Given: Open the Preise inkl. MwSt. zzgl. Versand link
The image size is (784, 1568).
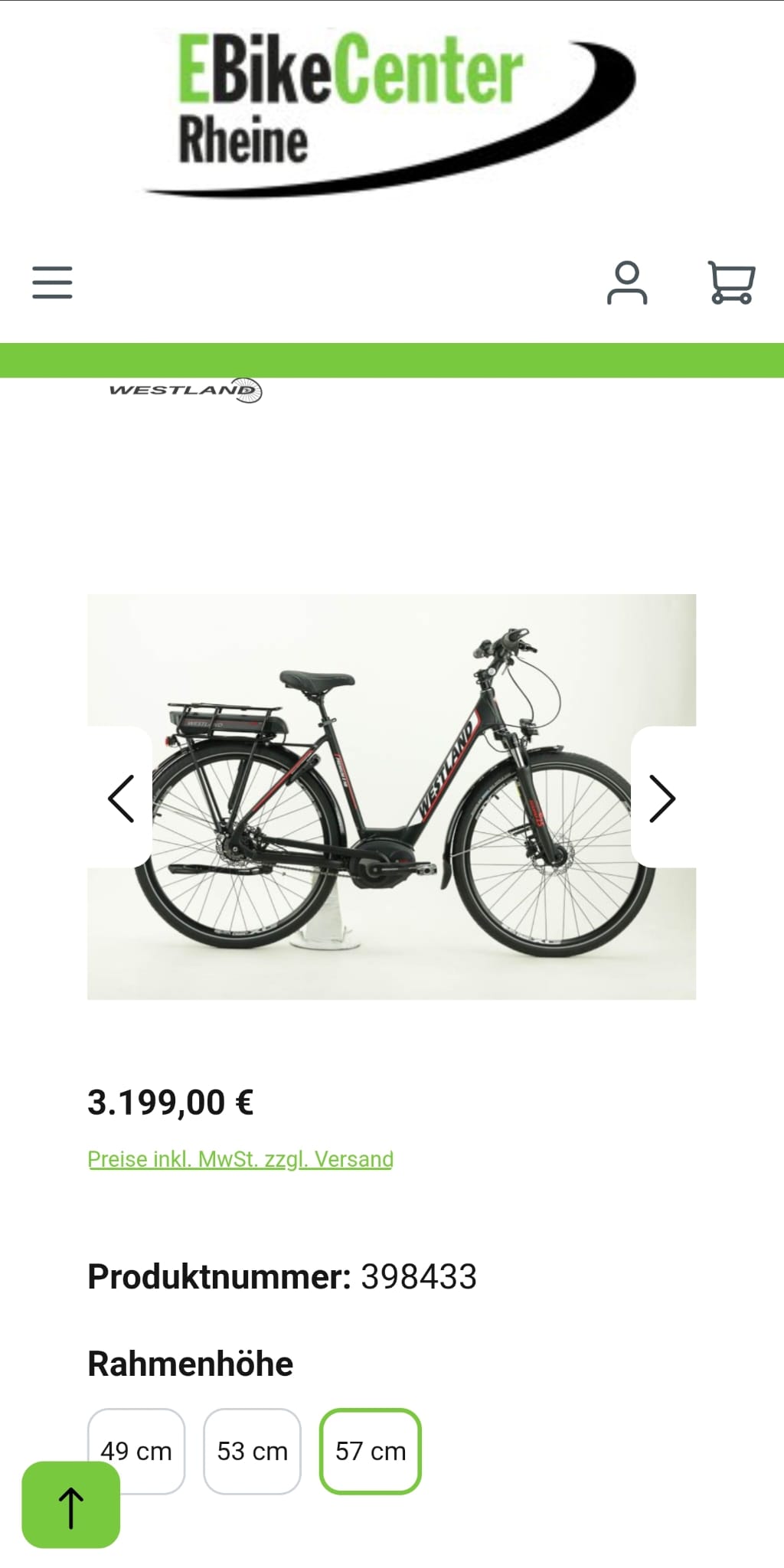Looking at the screenshot, I should 240,1159.
